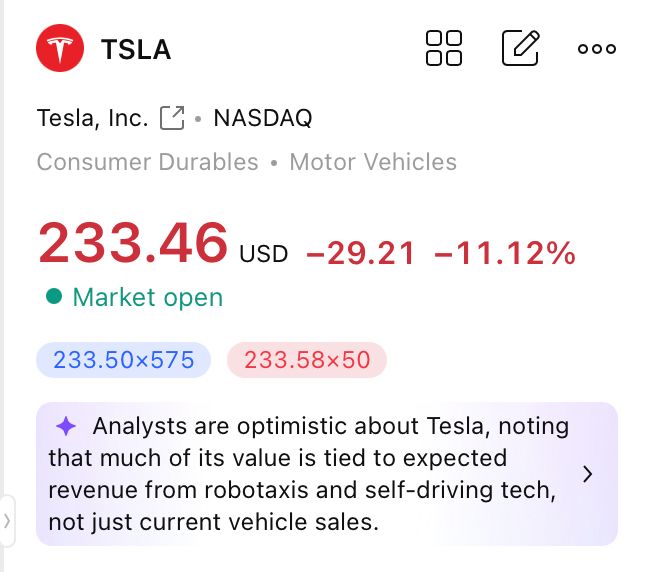Click the purple sparkle AI icon
648x572 pixels.
click(66, 427)
